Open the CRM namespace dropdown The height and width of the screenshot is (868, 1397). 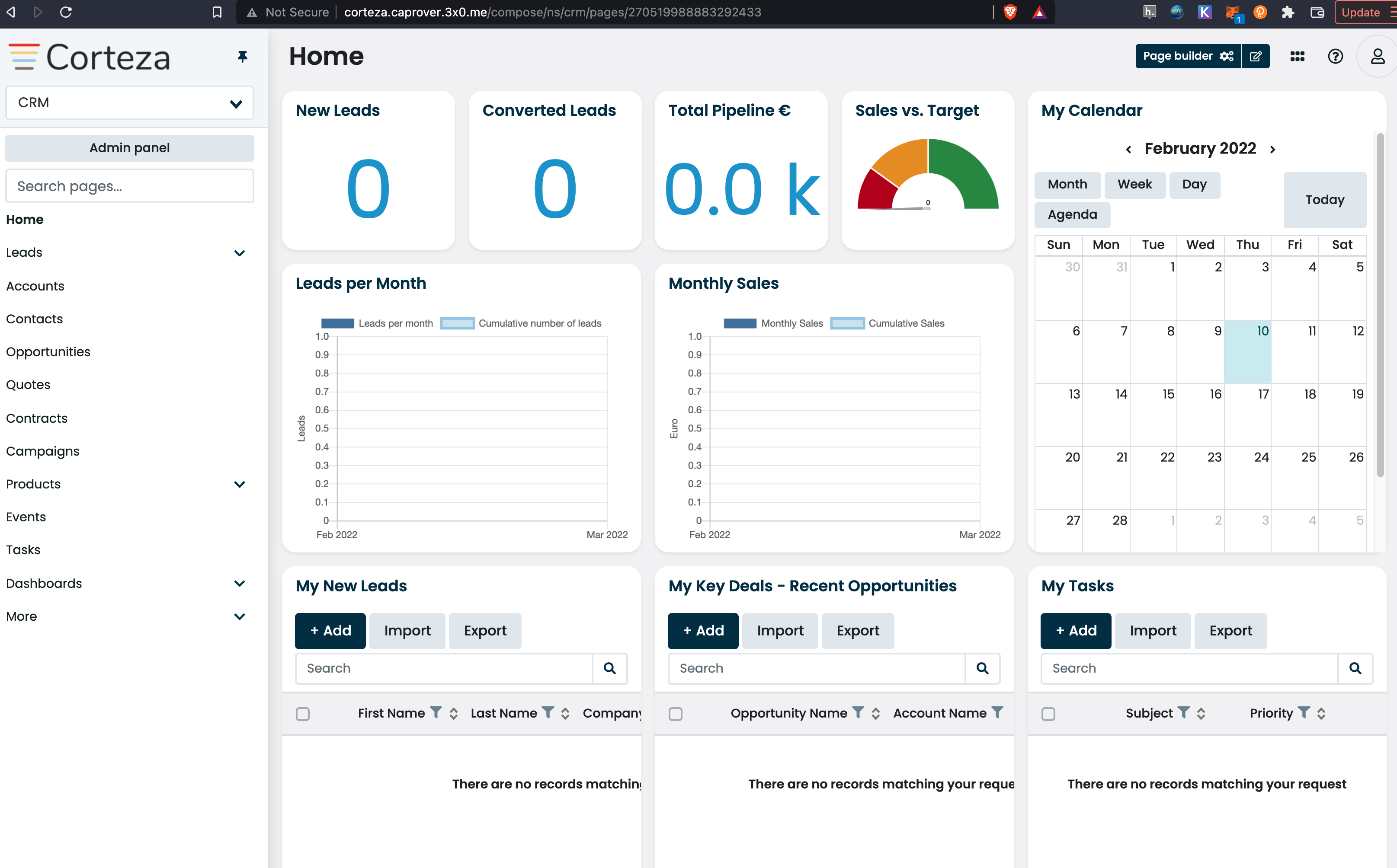[130, 103]
